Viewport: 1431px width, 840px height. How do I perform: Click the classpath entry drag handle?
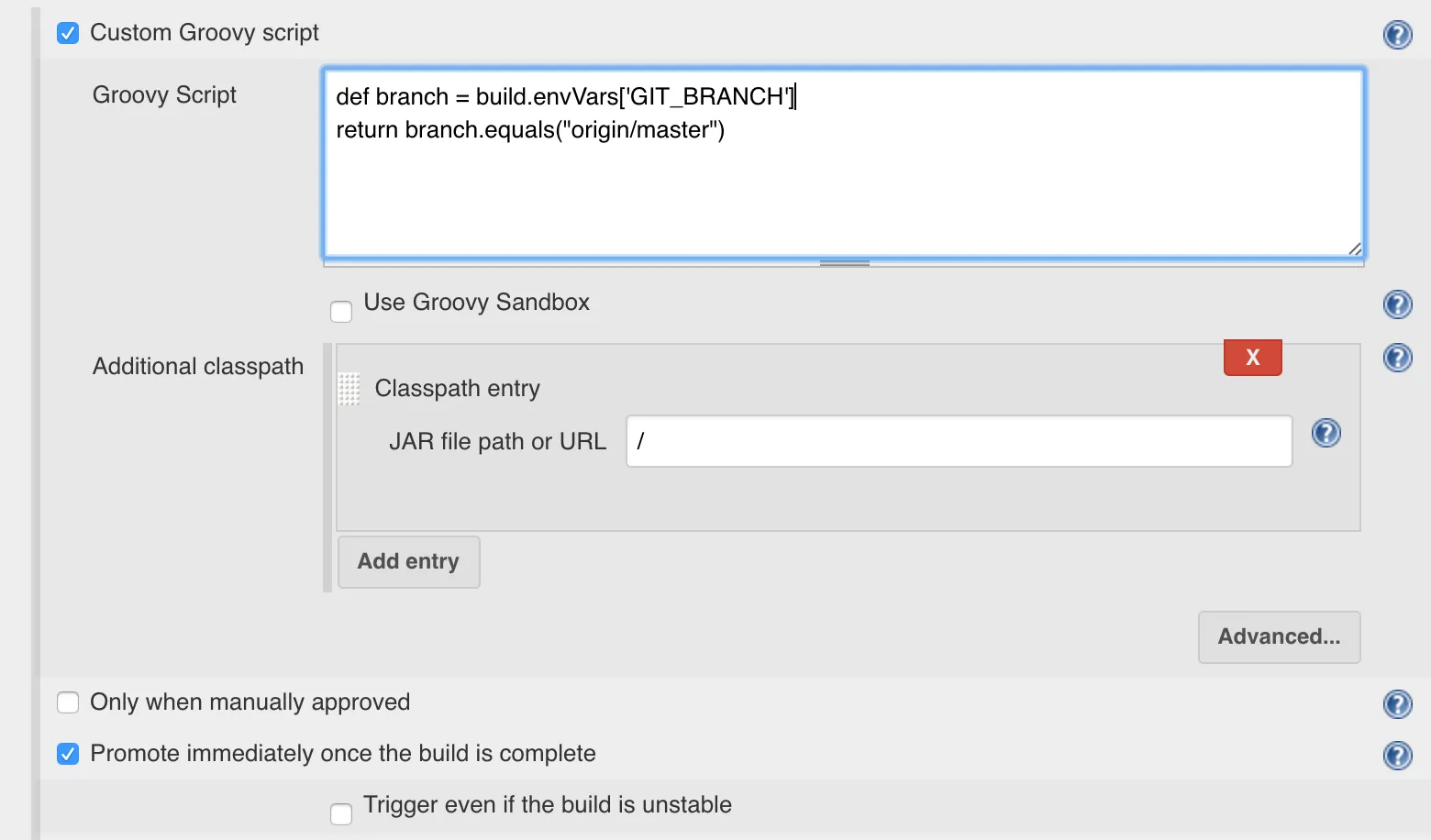click(x=349, y=389)
